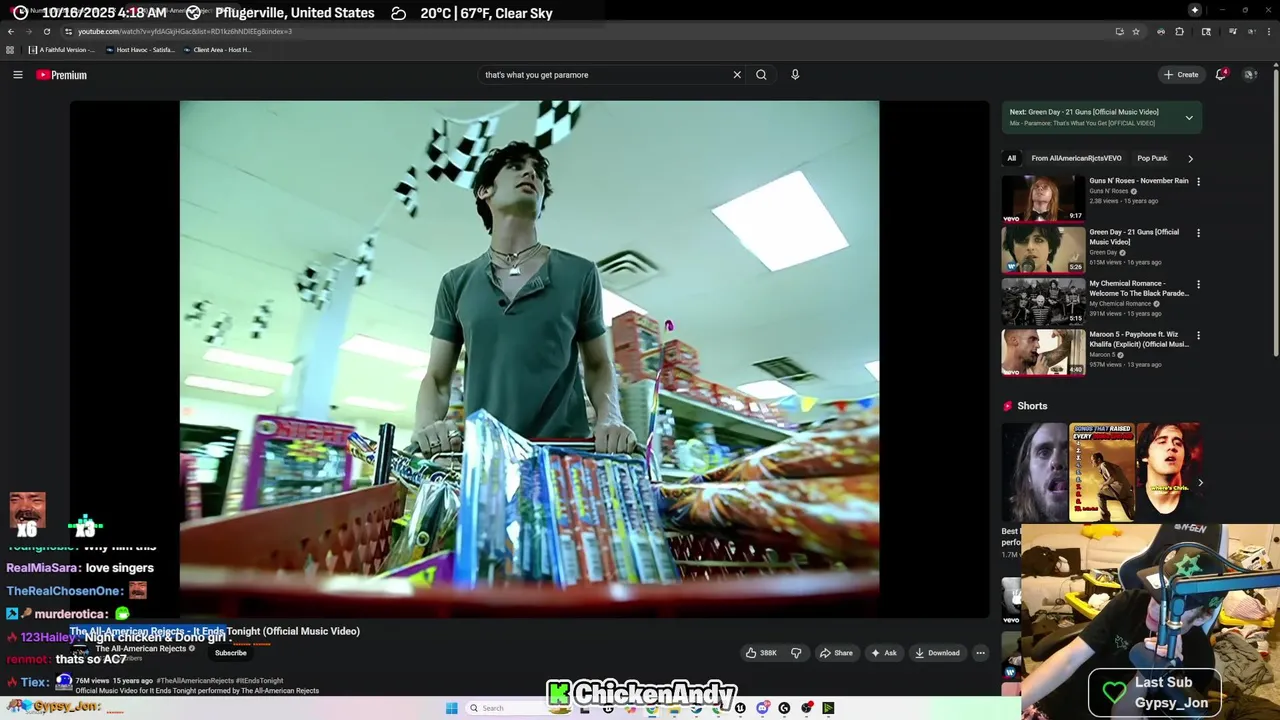Select the 'All' filter chip
Screen dimensions: 1280x720
click(1011, 158)
